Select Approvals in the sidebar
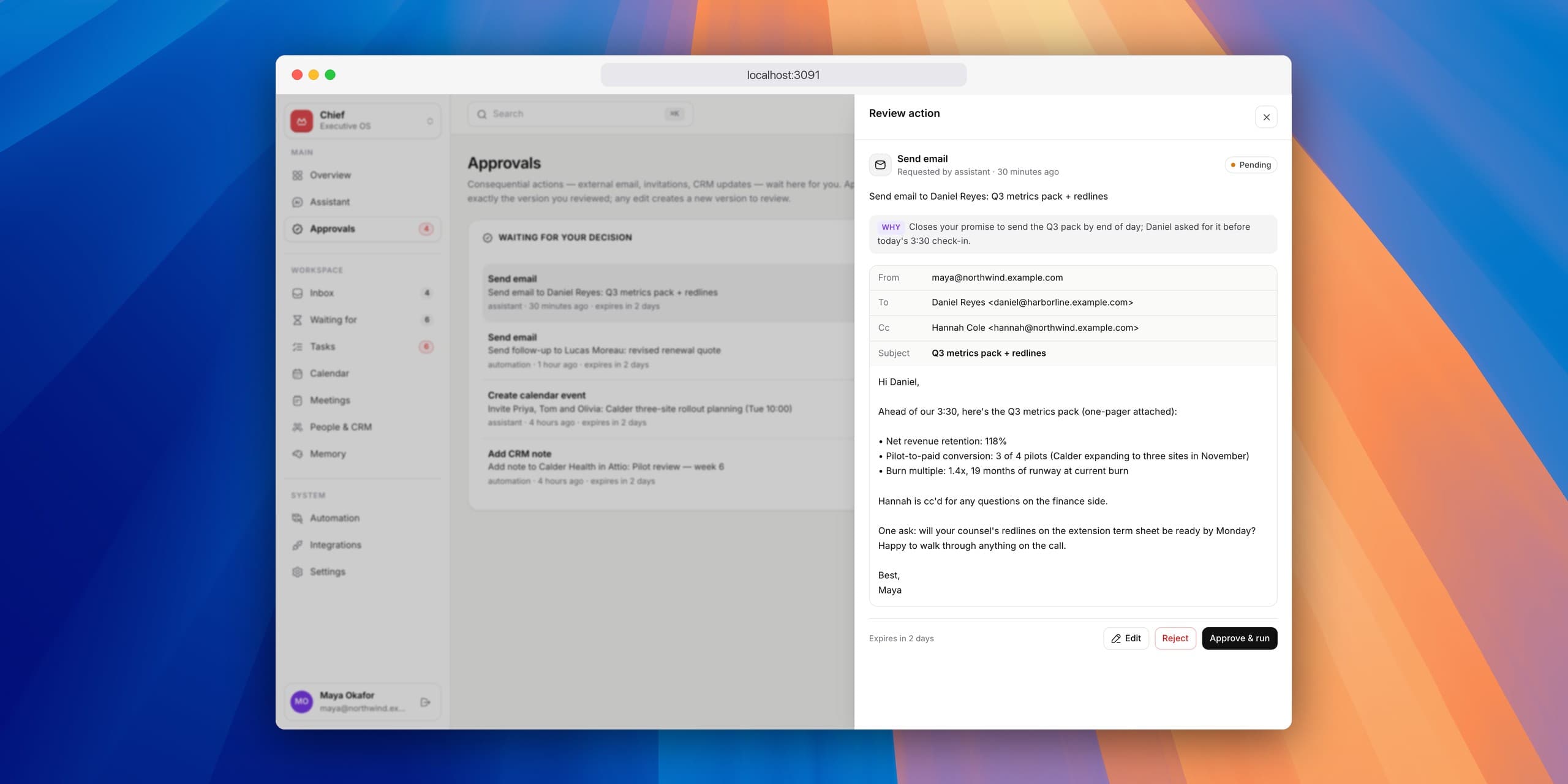Viewport: 1568px width, 784px height. point(363,229)
